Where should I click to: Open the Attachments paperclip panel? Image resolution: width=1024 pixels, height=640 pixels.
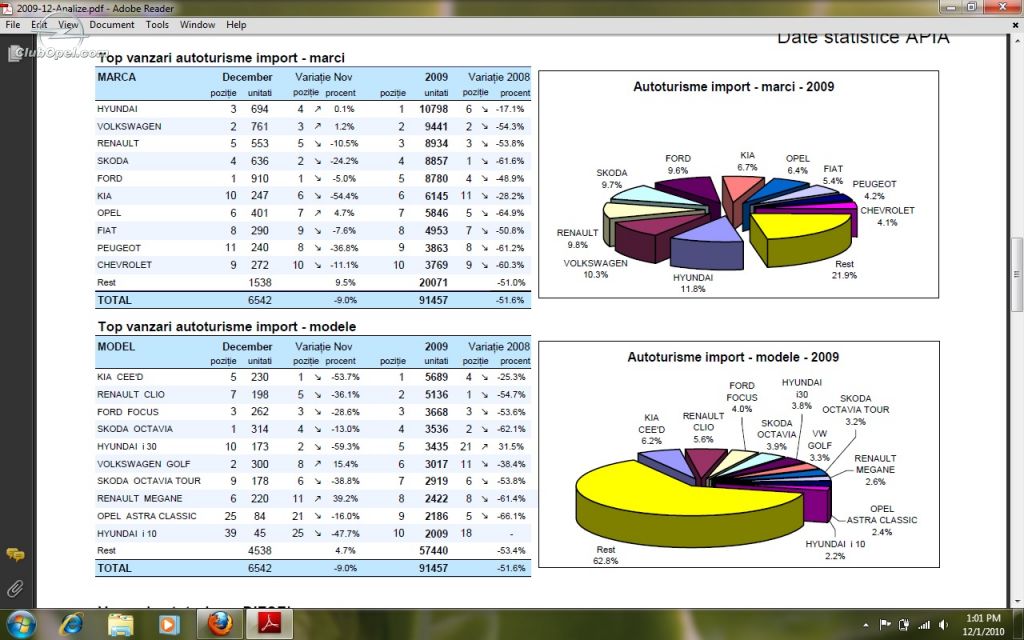pos(15,589)
